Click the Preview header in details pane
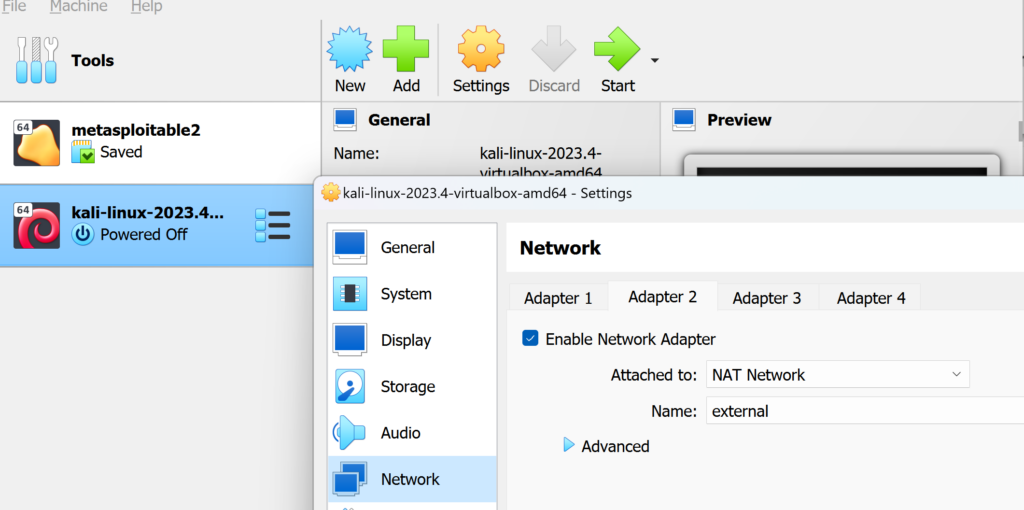The image size is (1024, 510). coord(739,120)
